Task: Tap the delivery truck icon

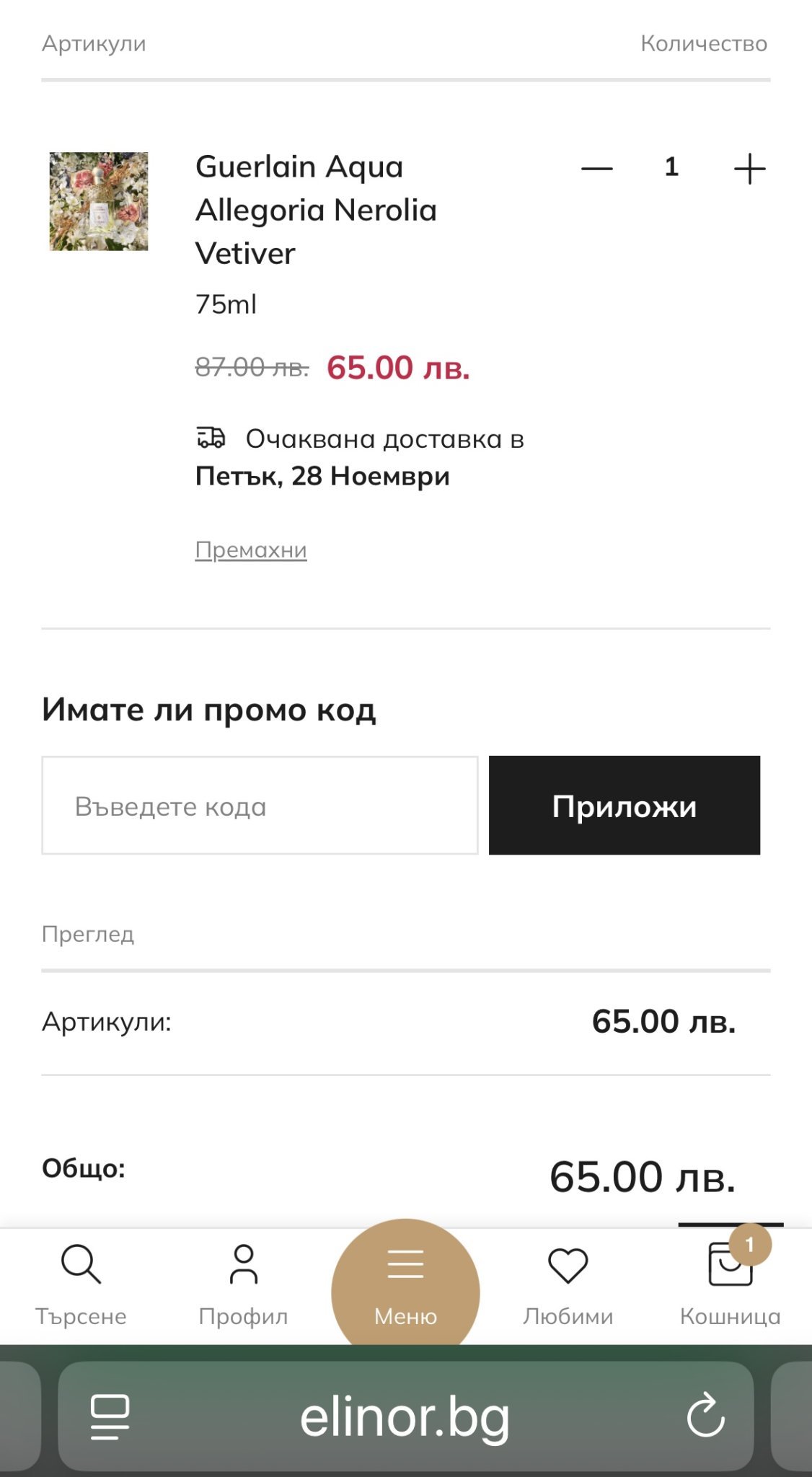Action: click(211, 438)
